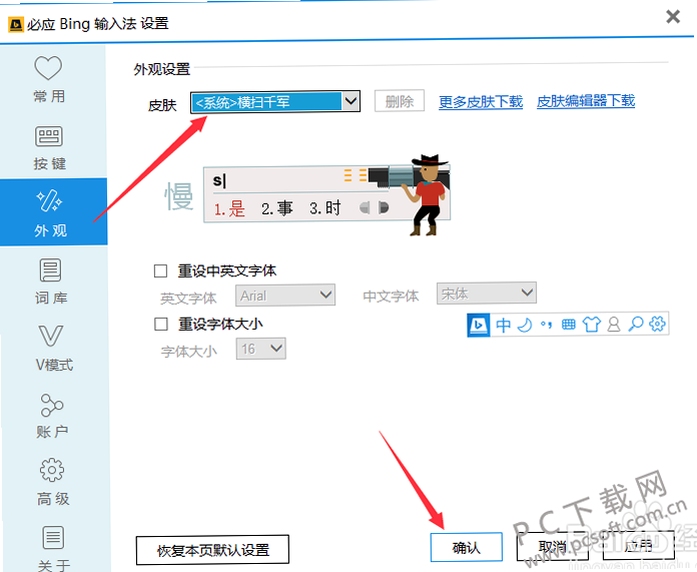This screenshot has height=572, width=697.
Task: Open the soft keyboard icon on status bar
Action: (x=569, y=325)
